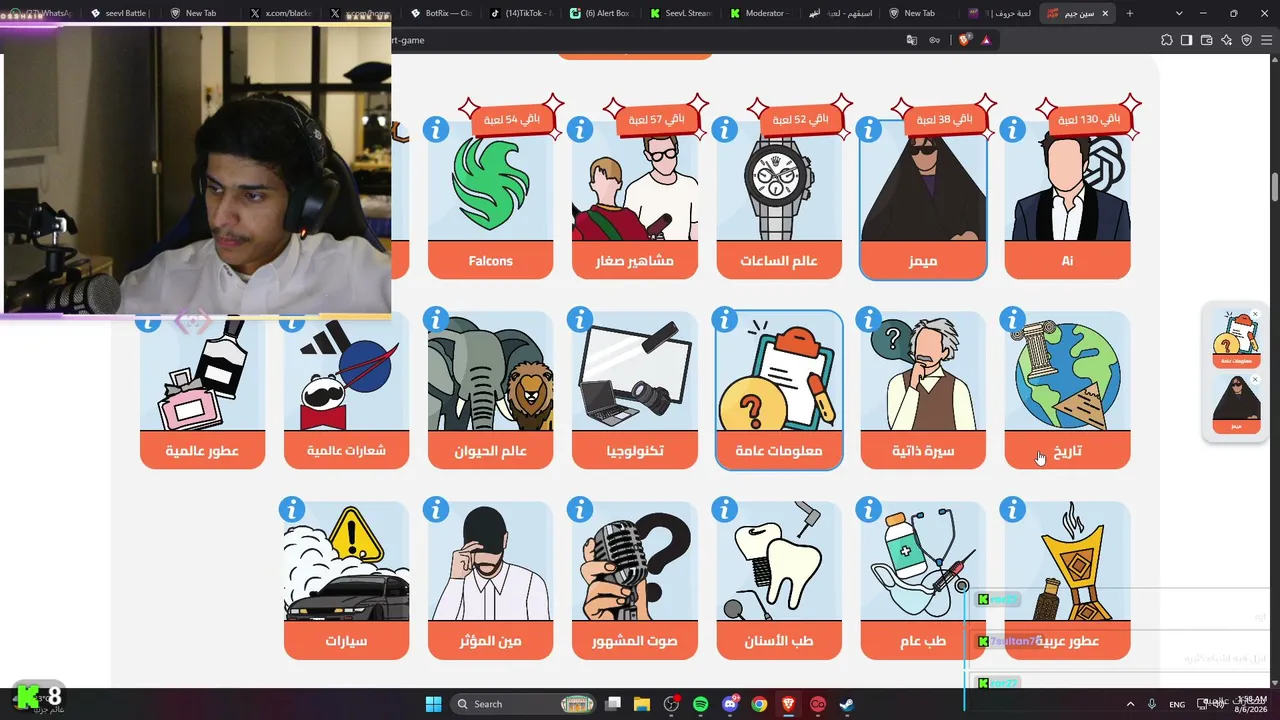Open the browser extensions puzzle icon
Image resolution: width=1280 pixels, height=720 pixels.
[x=1167, y=40]
